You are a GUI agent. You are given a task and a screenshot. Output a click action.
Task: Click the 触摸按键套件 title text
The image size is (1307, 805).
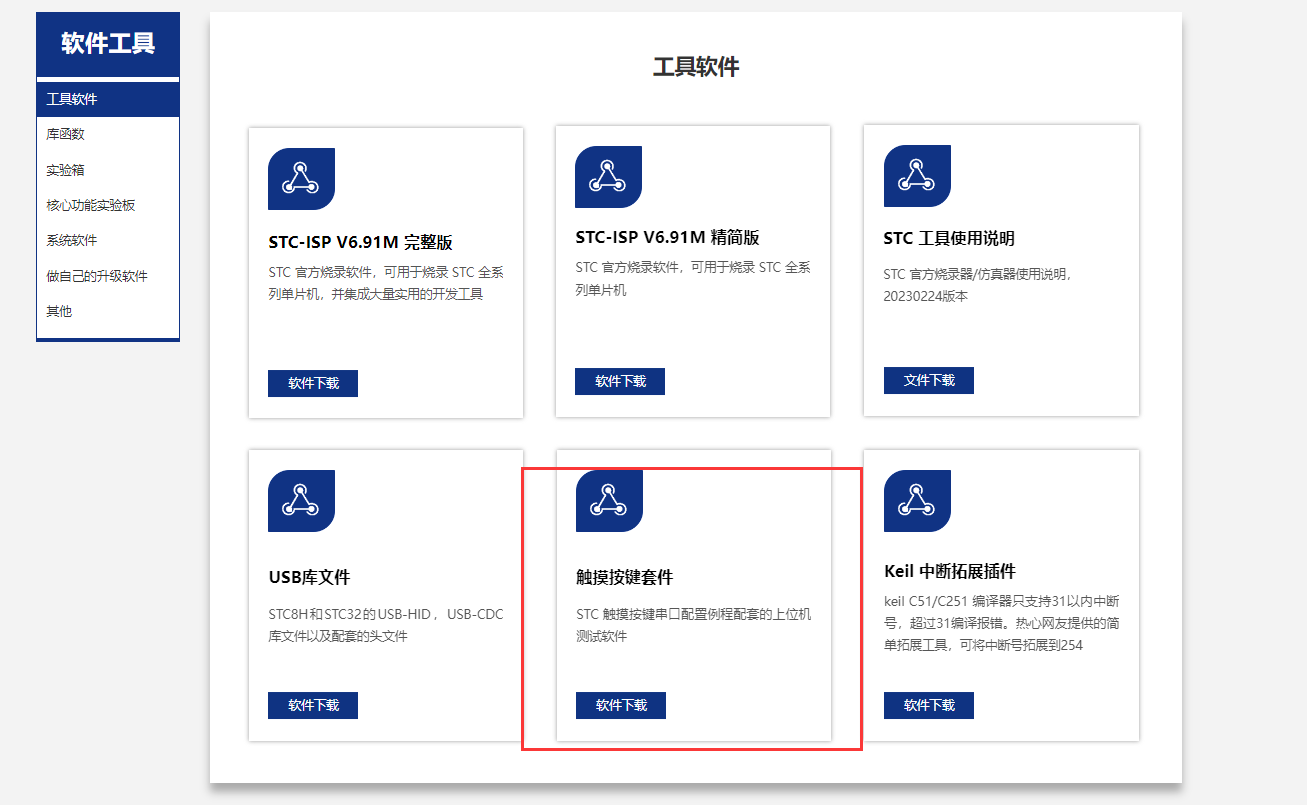coord(625,577)
